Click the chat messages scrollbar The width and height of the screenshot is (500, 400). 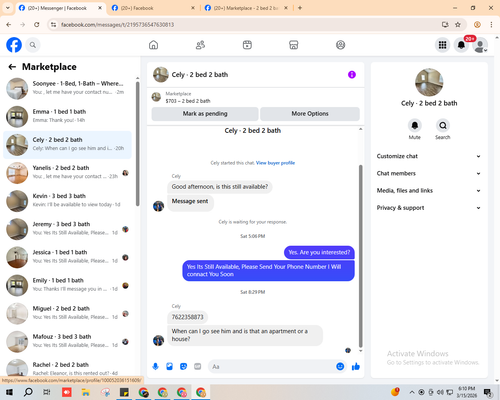(360, 256)
